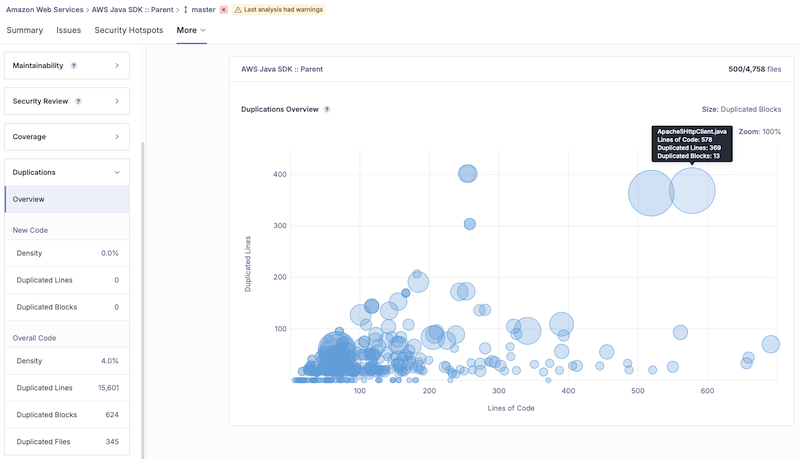
Task: Click the warning triangle icon in the analysis alert
Action: (239, 9)
